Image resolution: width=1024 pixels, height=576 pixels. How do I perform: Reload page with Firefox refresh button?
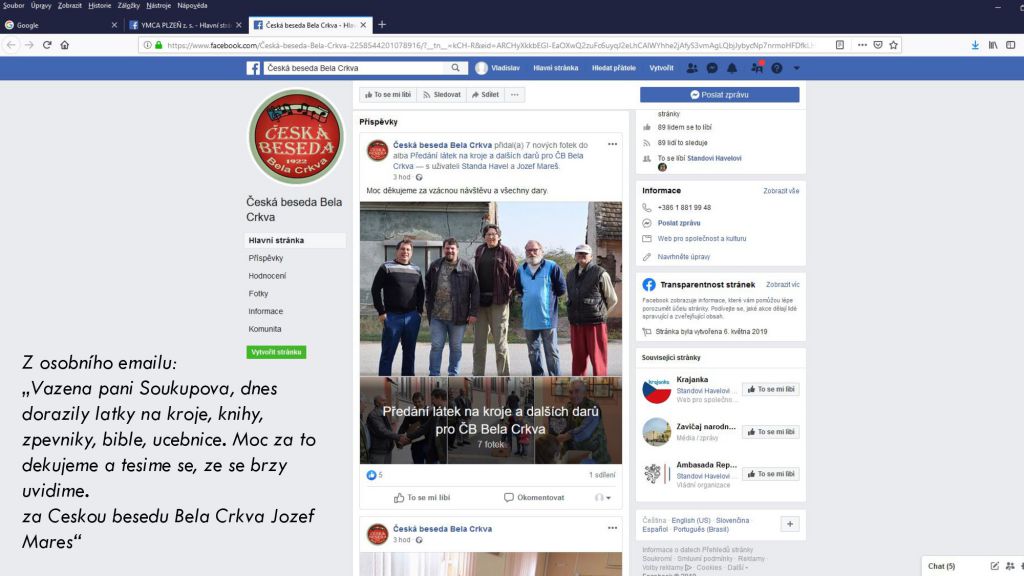(46, 45)
